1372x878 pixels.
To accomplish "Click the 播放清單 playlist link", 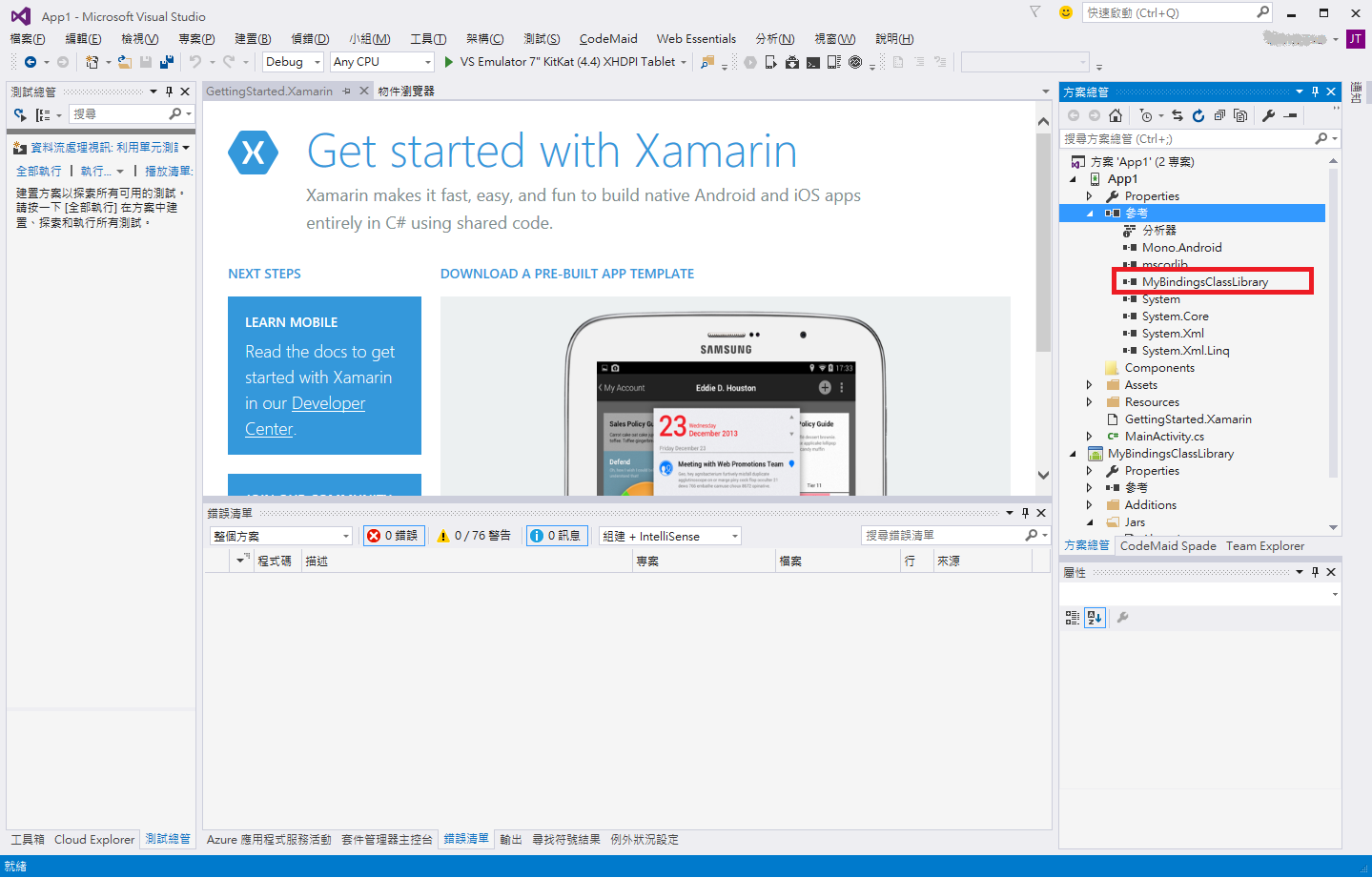I will (169, 171).
